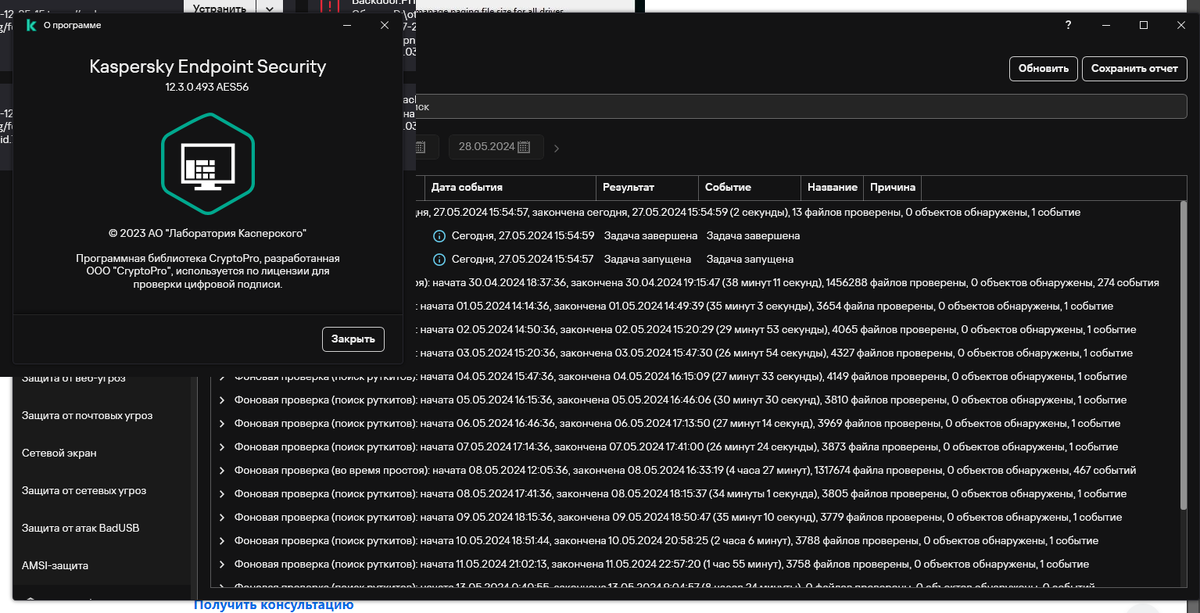The height and width of the screenshot is (613, 1200).
Task: Close the reports window with the X
Action: click(x=1181, y=25)
